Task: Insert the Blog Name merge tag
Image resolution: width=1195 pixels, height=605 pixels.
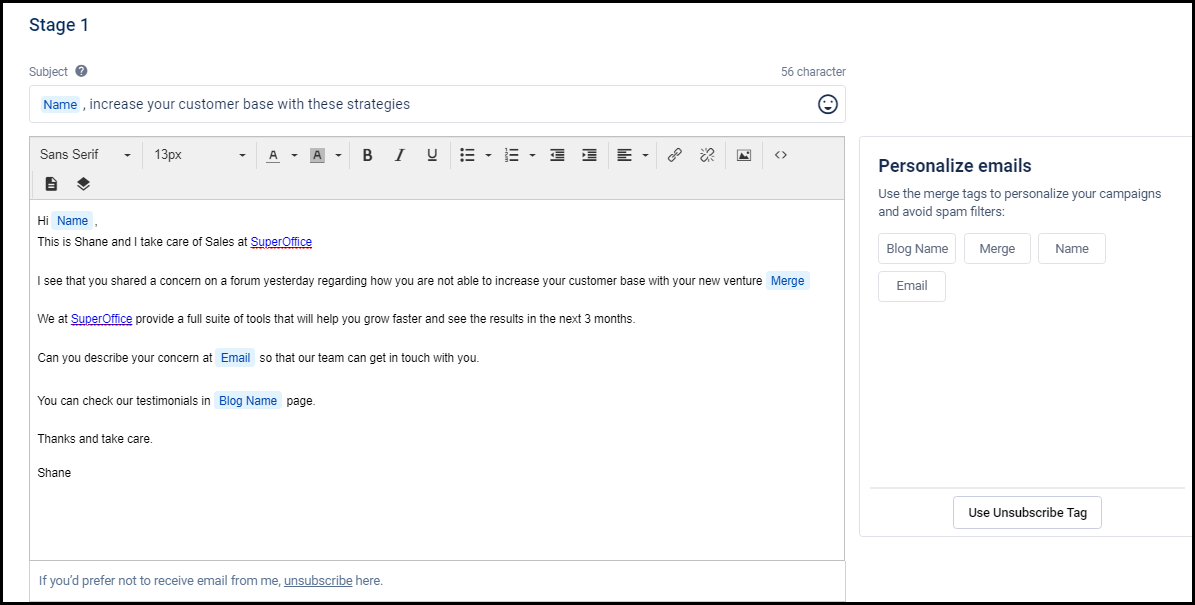Action: click(x=917, y=249)
